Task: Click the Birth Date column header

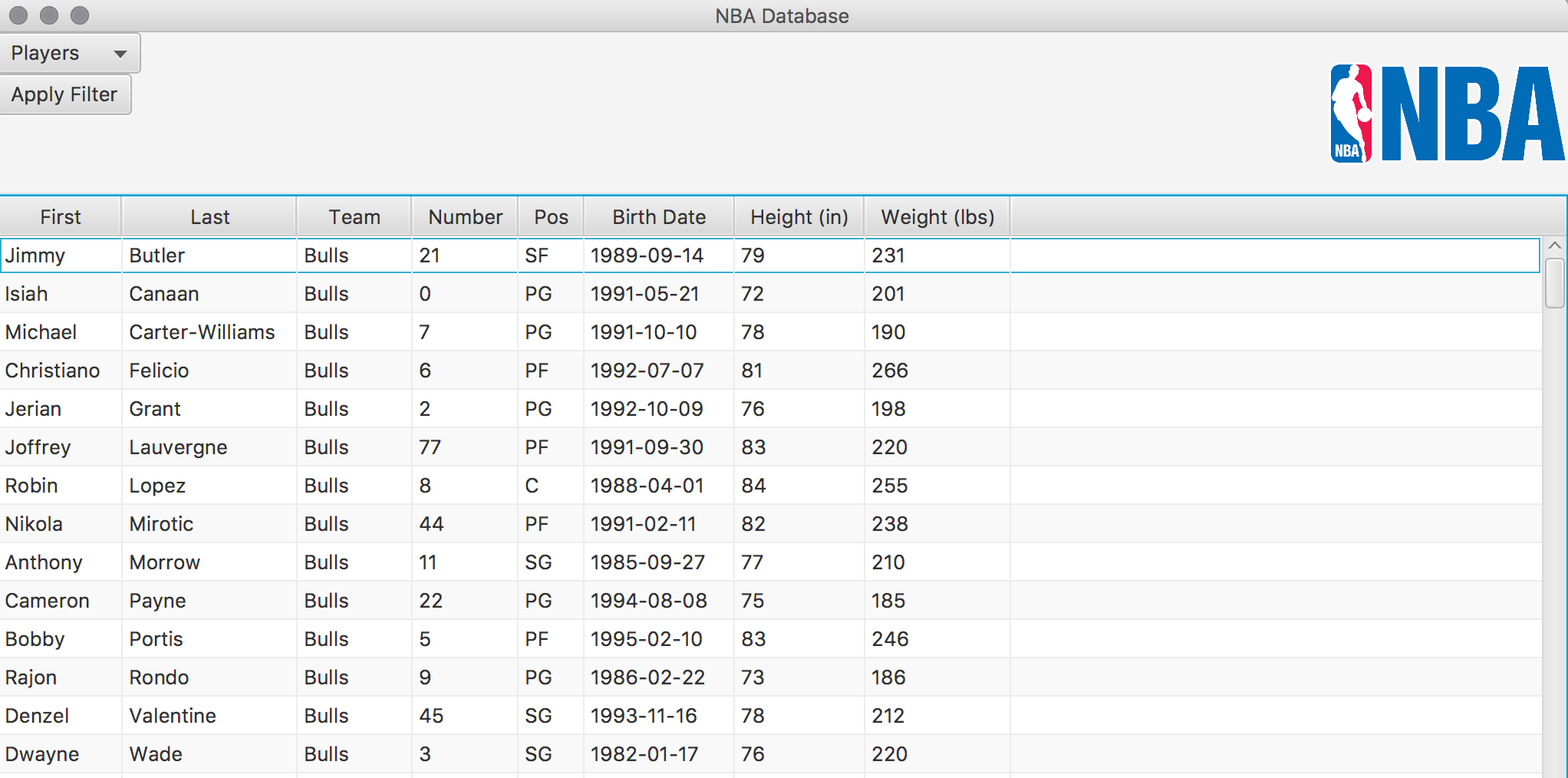Action: click(658, 217)
